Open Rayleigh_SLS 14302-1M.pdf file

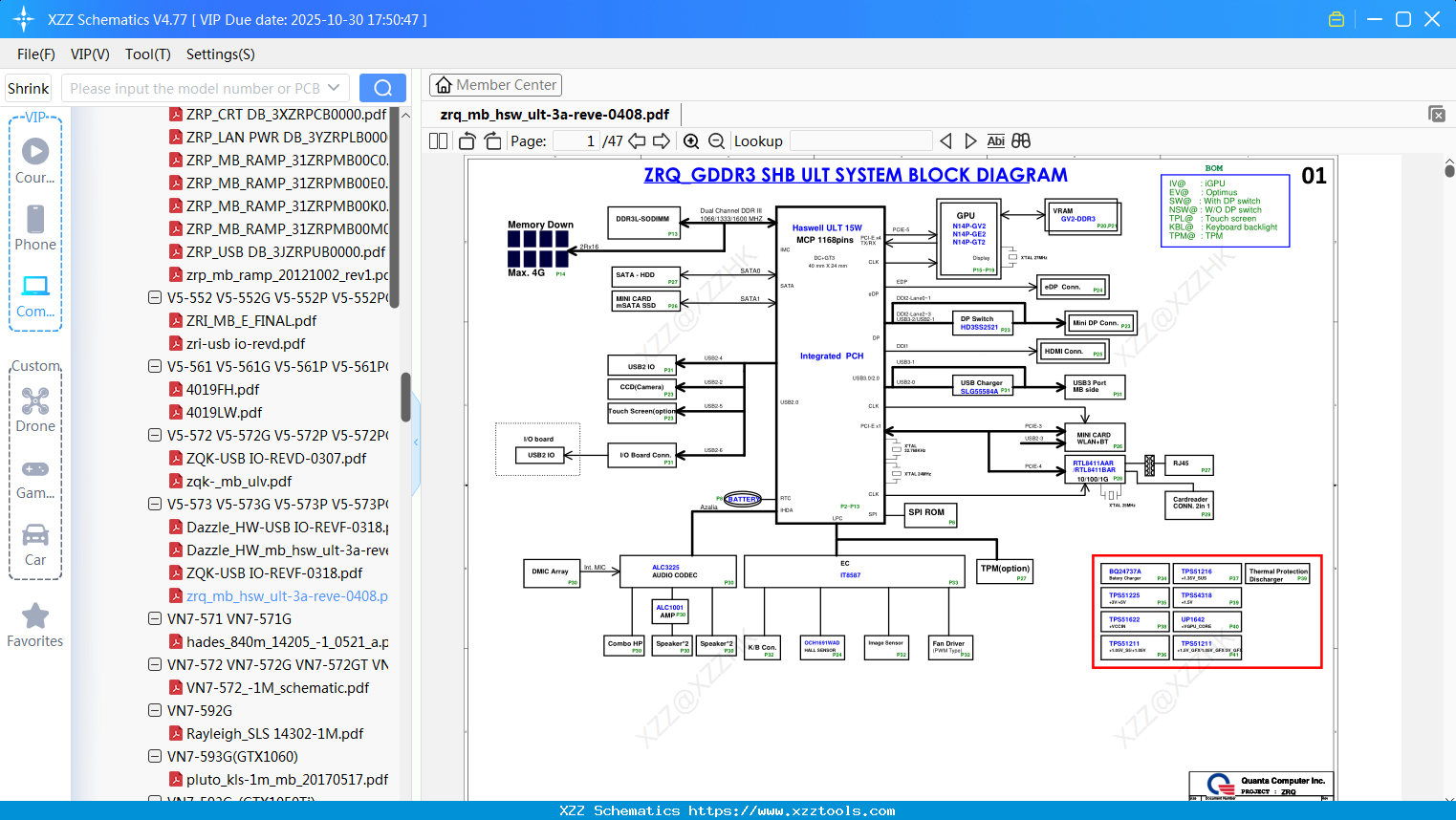tap(274, 734)
